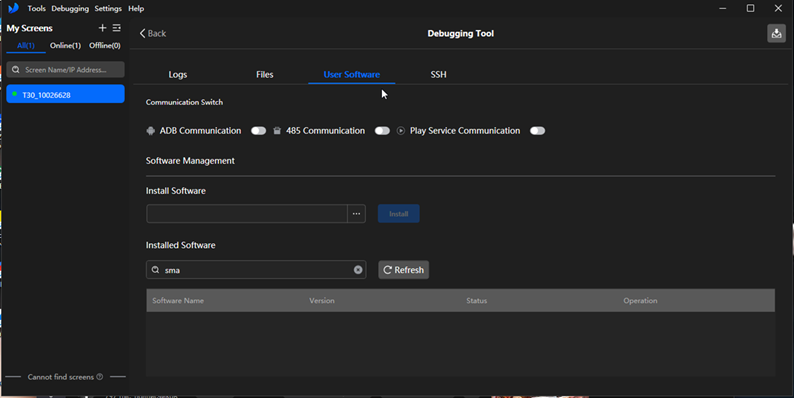Click the ADB Communication android icon
The image size is (794, 398).
click(x=150, y=131)
